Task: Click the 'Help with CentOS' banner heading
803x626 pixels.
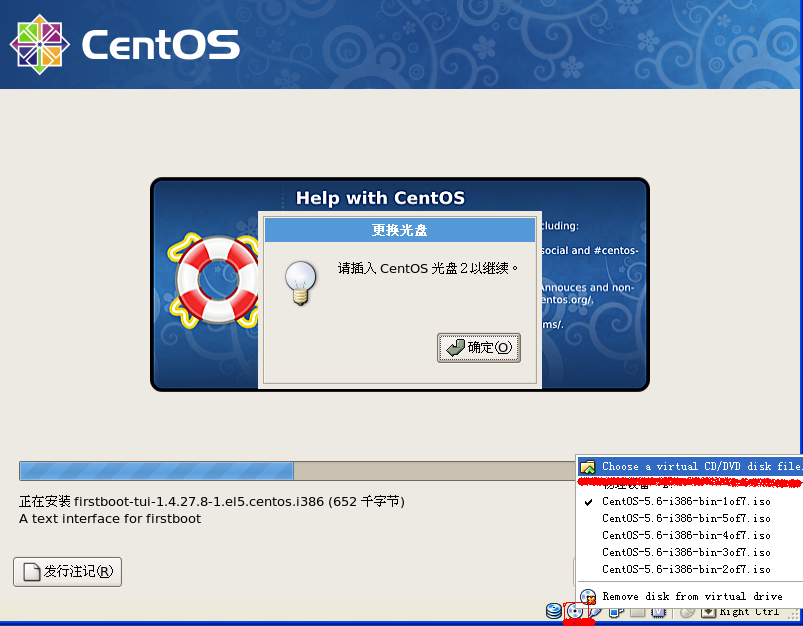Action: [380, 198]
